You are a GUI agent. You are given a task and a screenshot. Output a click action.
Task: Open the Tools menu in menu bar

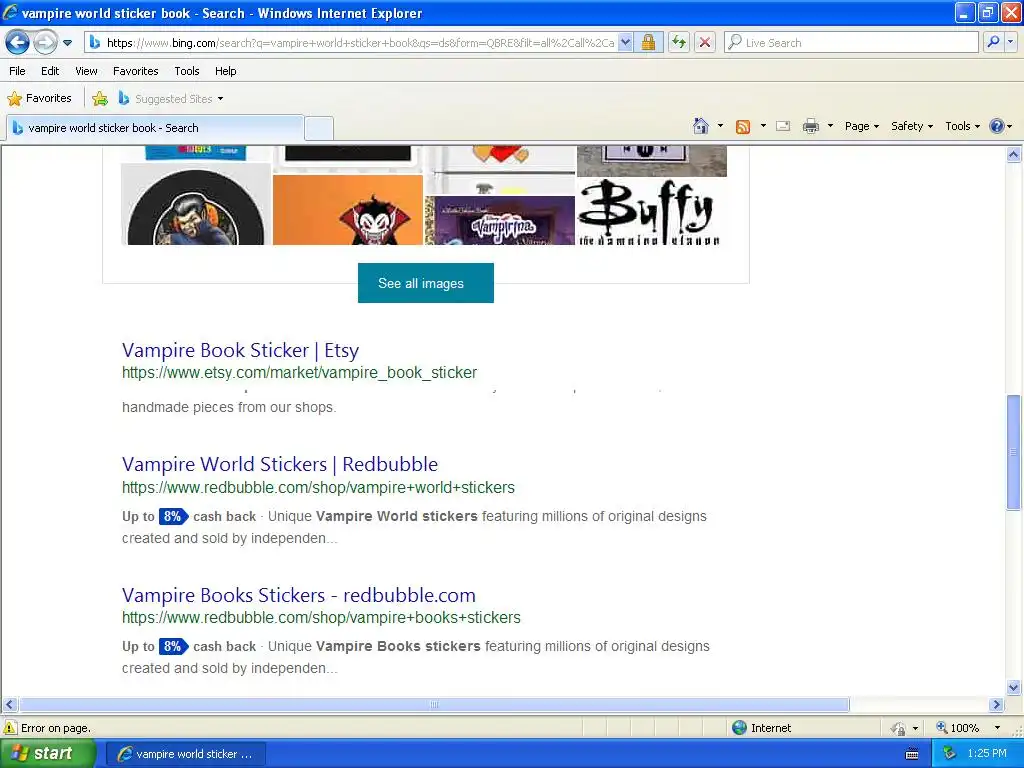[187, 71]
